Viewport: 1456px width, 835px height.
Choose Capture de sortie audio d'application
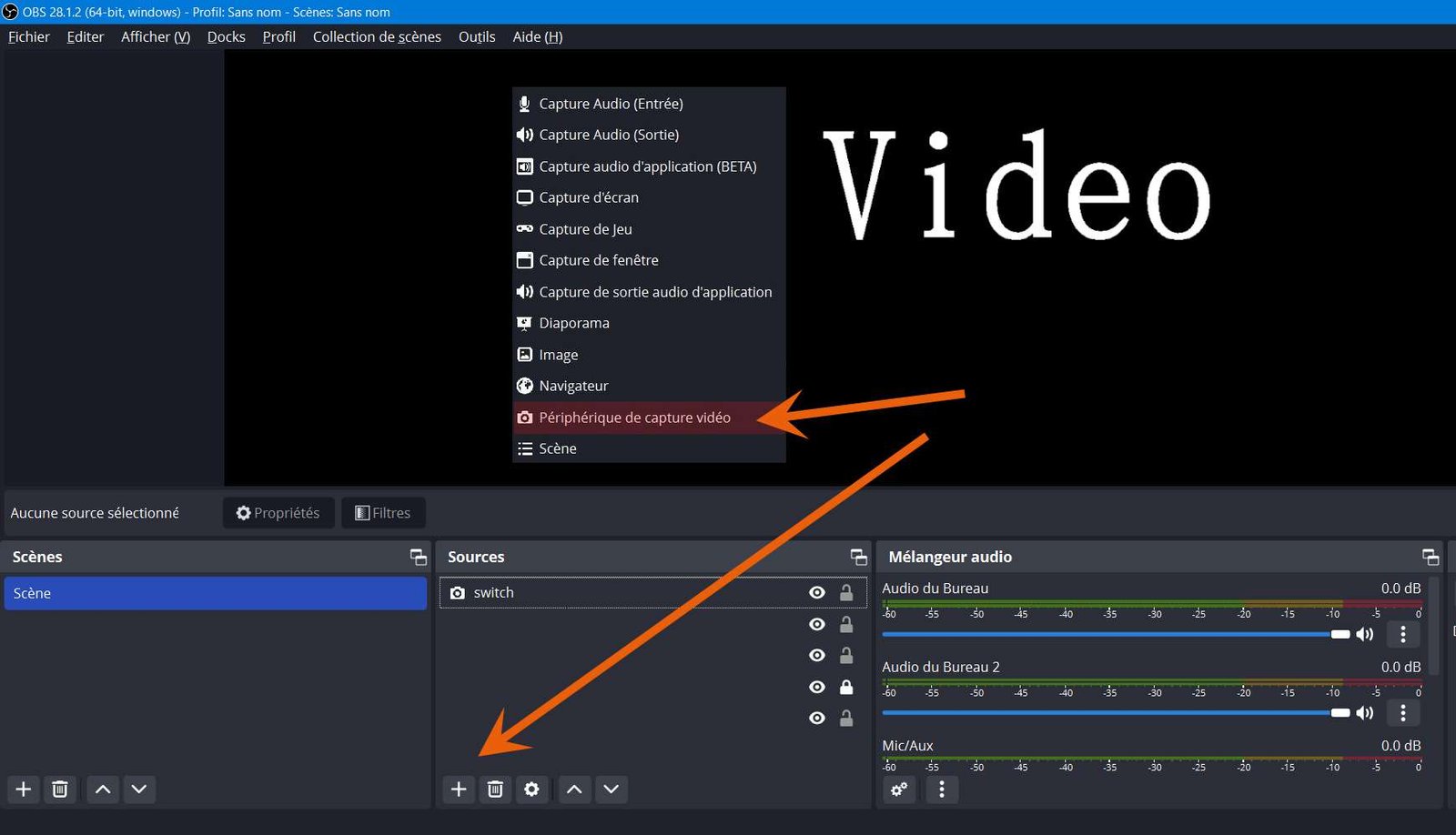click(649, 292)
